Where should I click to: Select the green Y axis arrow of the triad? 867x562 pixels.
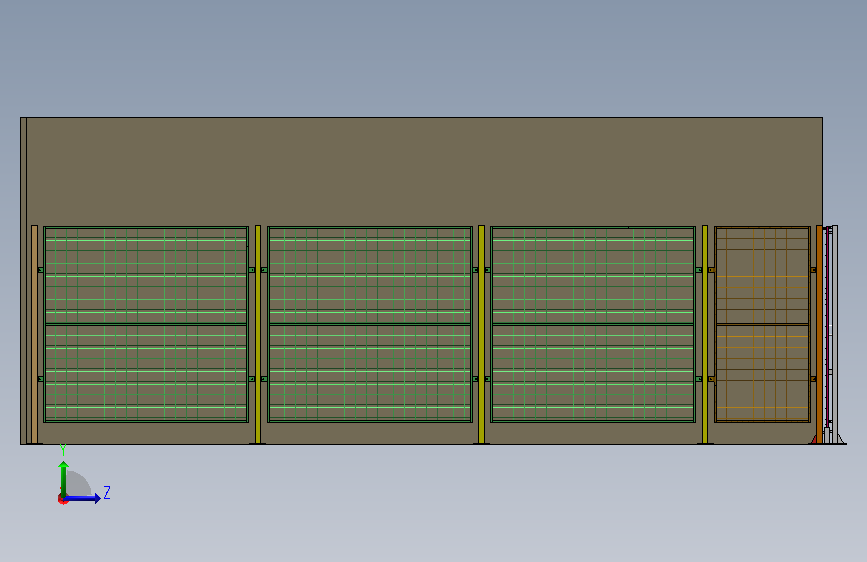coord(64,478)
